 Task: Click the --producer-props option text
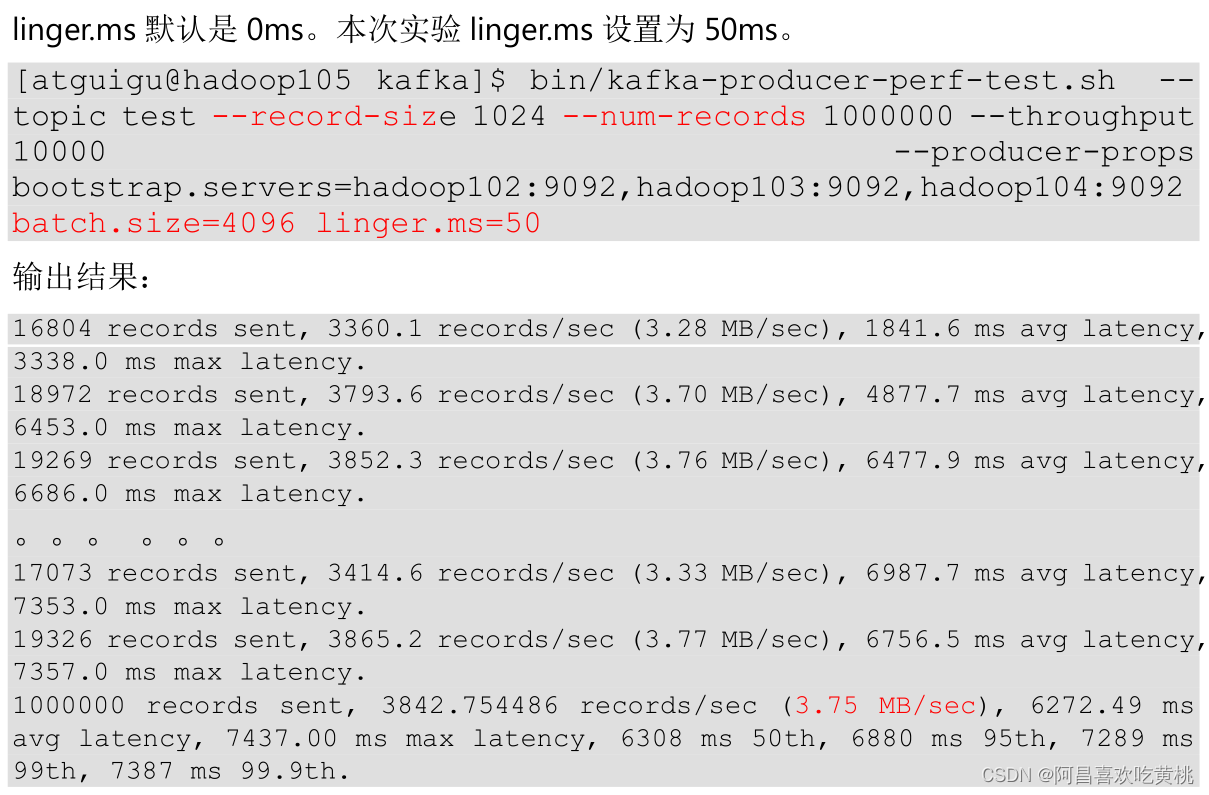[1044, 152]
